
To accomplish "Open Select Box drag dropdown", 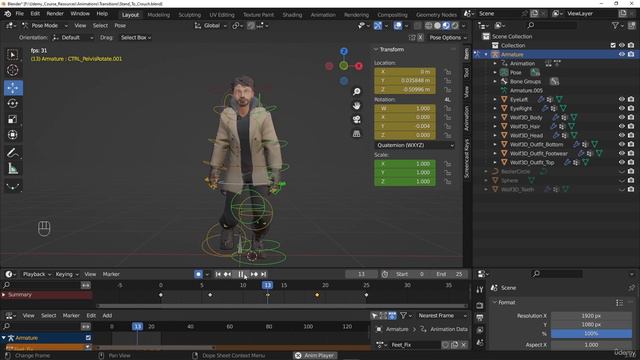I will (136, 38).
